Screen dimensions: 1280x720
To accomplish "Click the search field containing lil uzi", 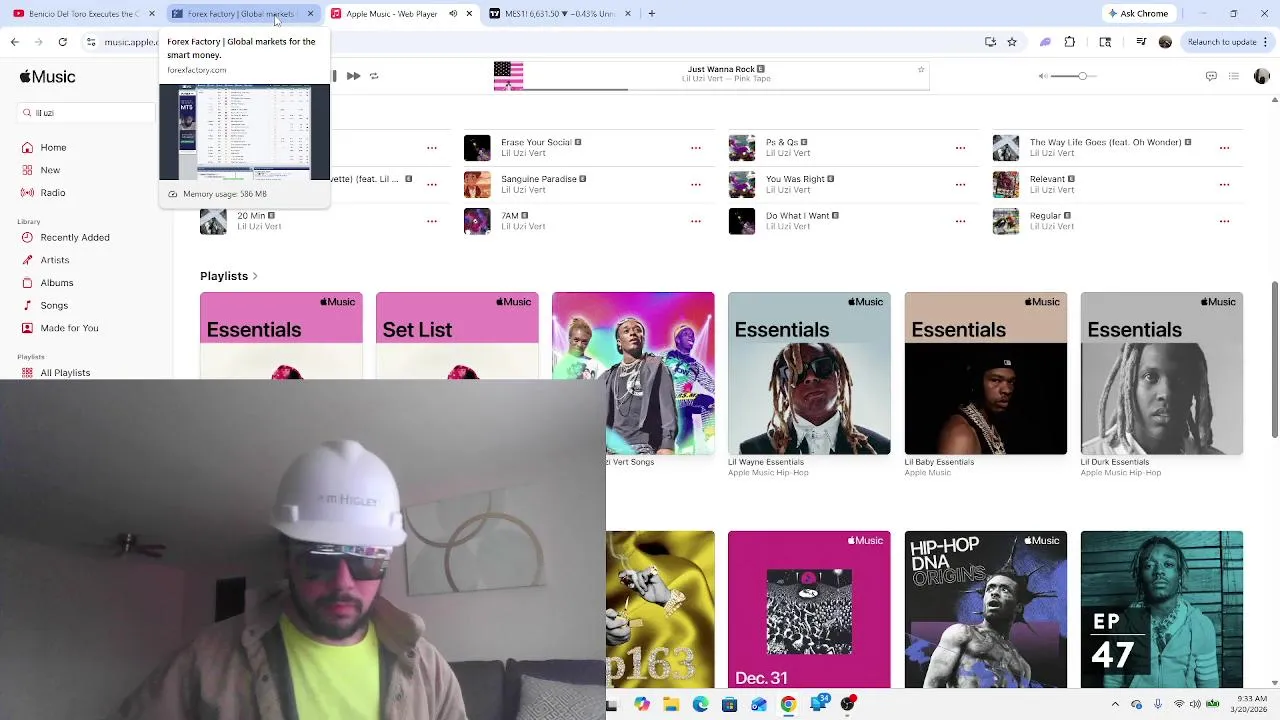I will coord(87,113).
